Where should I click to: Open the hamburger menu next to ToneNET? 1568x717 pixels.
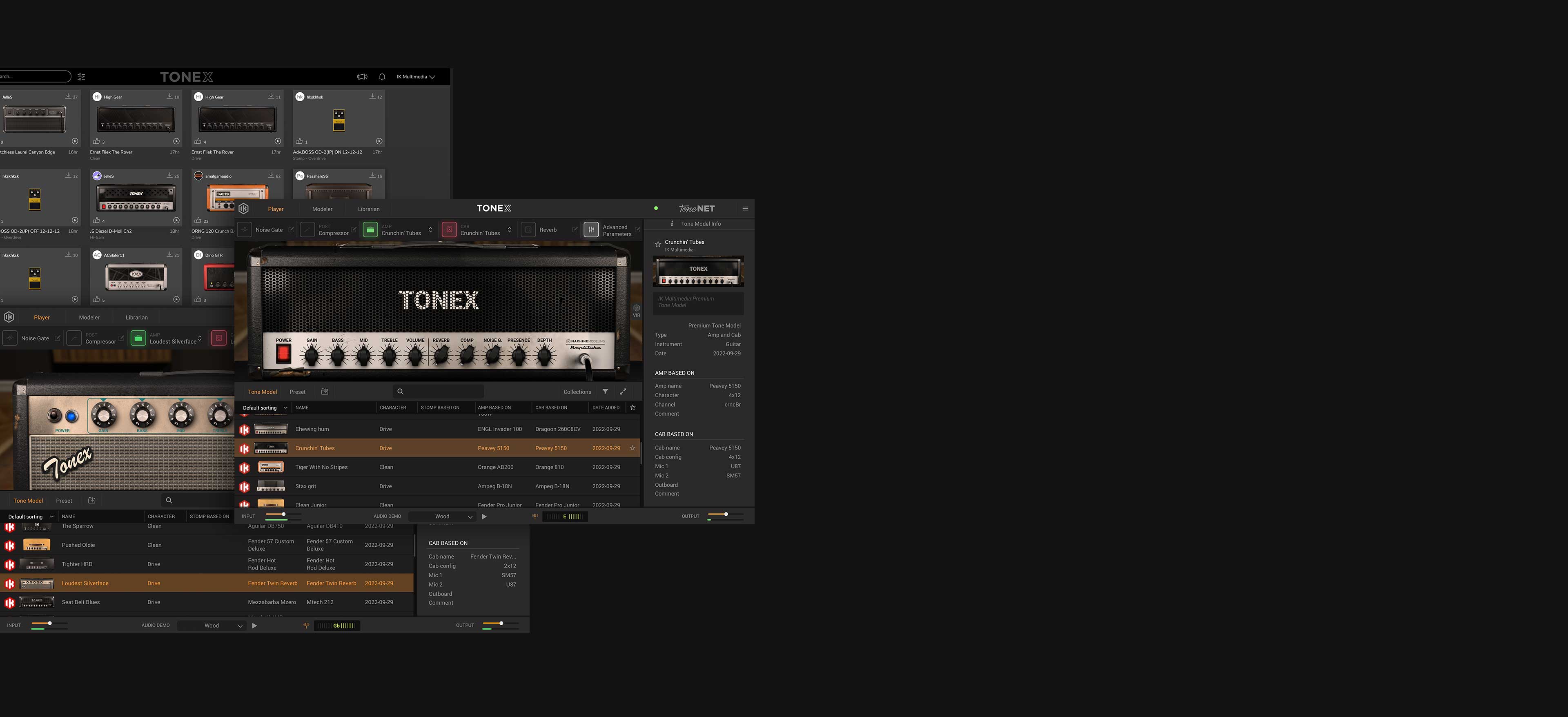click(x=745, y=209)
